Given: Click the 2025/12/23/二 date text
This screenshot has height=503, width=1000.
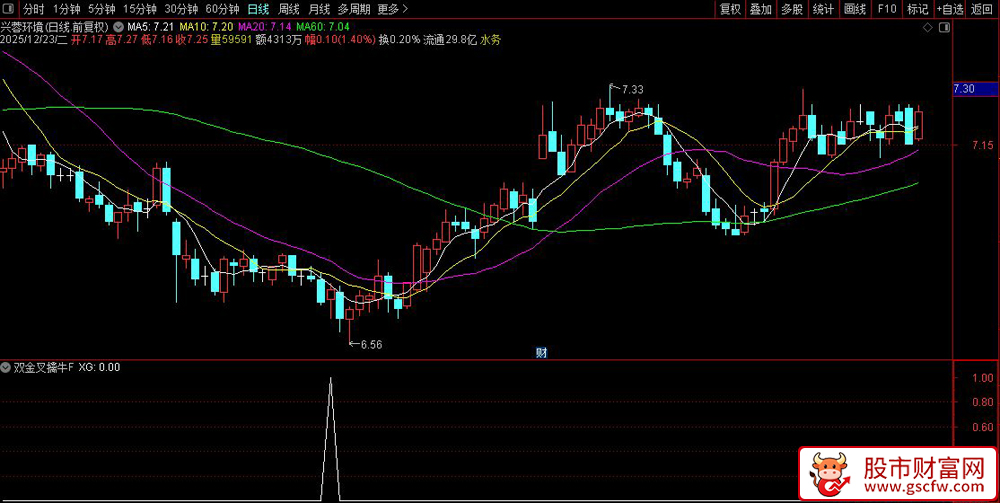Looking at the screenshot, I should click(x=33, y=40).
